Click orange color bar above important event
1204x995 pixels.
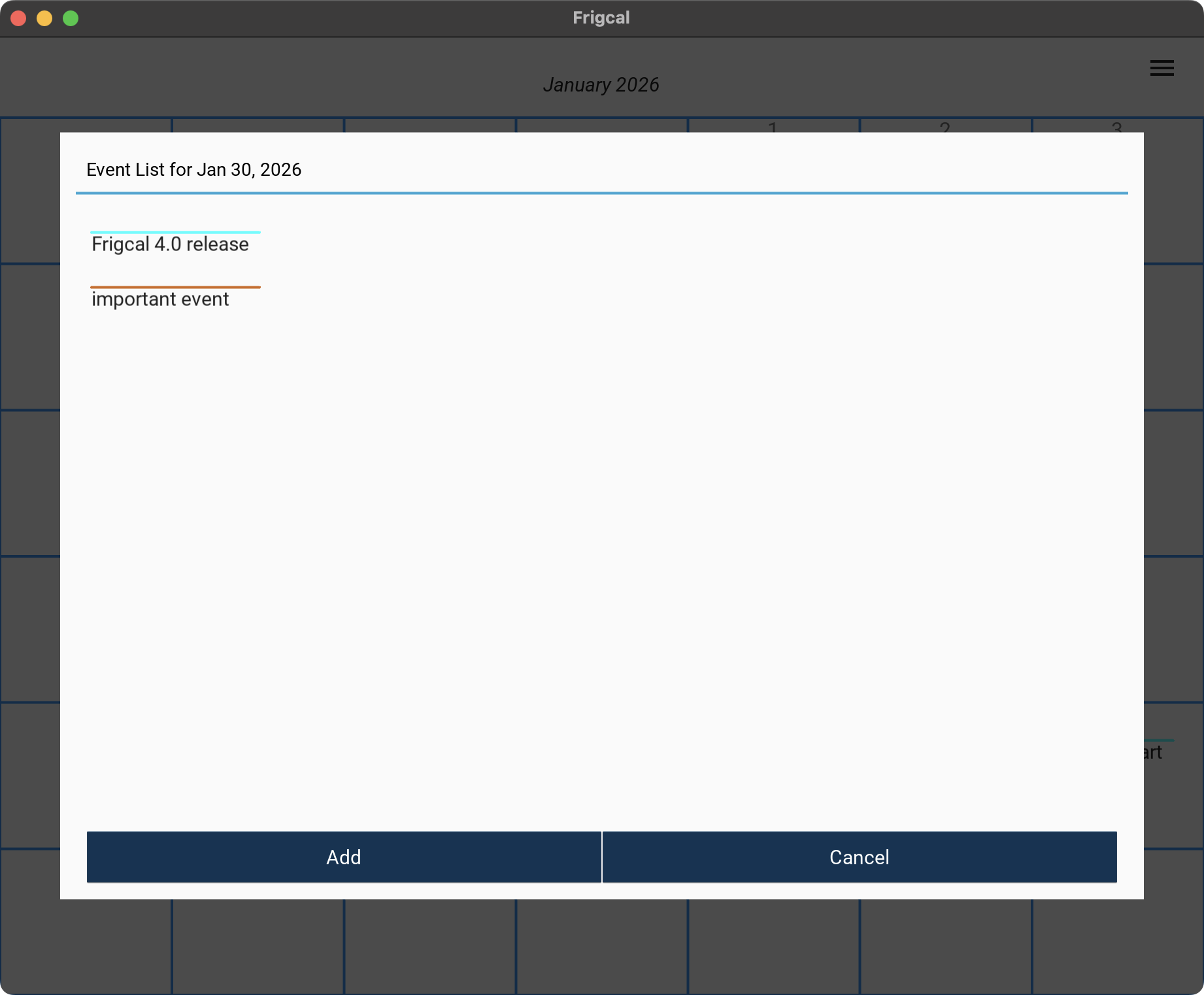(175, 287)
